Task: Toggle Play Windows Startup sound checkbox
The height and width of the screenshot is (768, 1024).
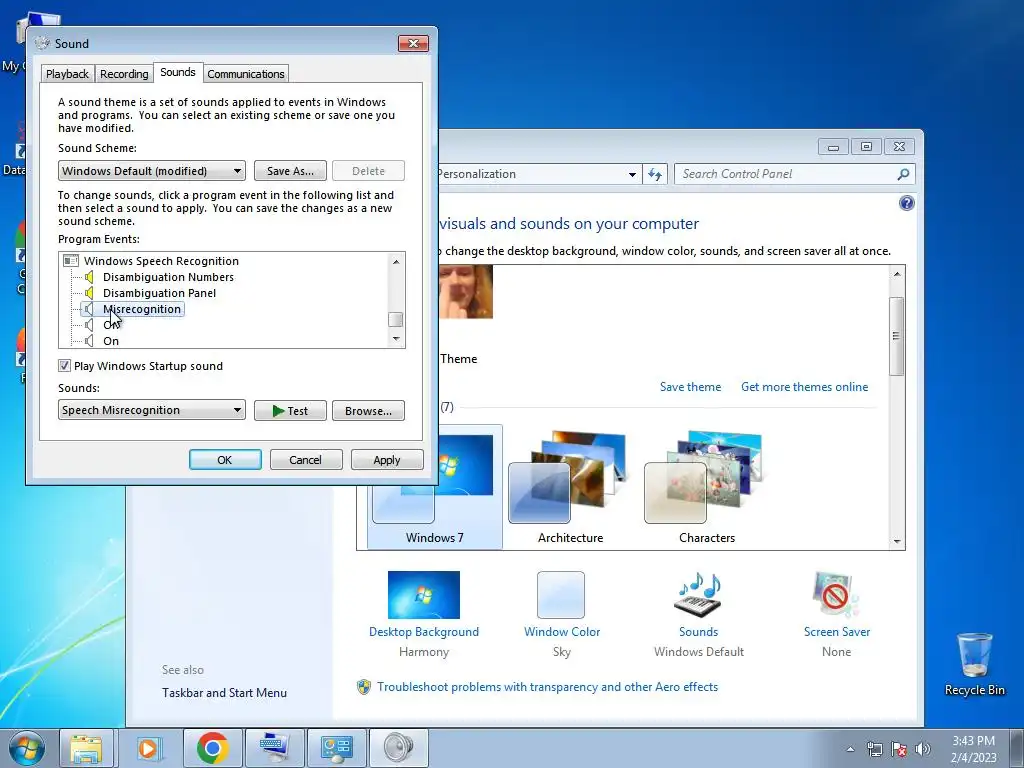Action: click(x=64, y=366)
